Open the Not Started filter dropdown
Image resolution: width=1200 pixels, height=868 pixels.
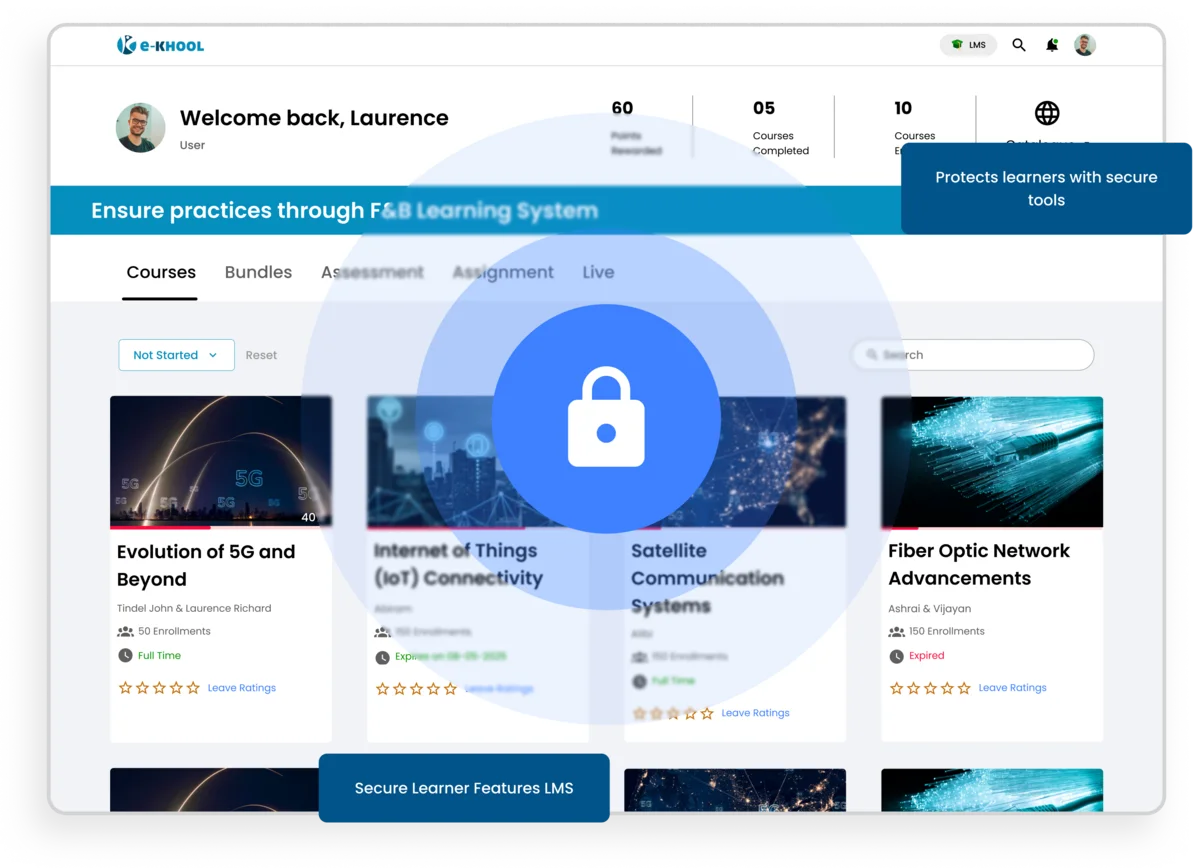[x=176, y=355]
